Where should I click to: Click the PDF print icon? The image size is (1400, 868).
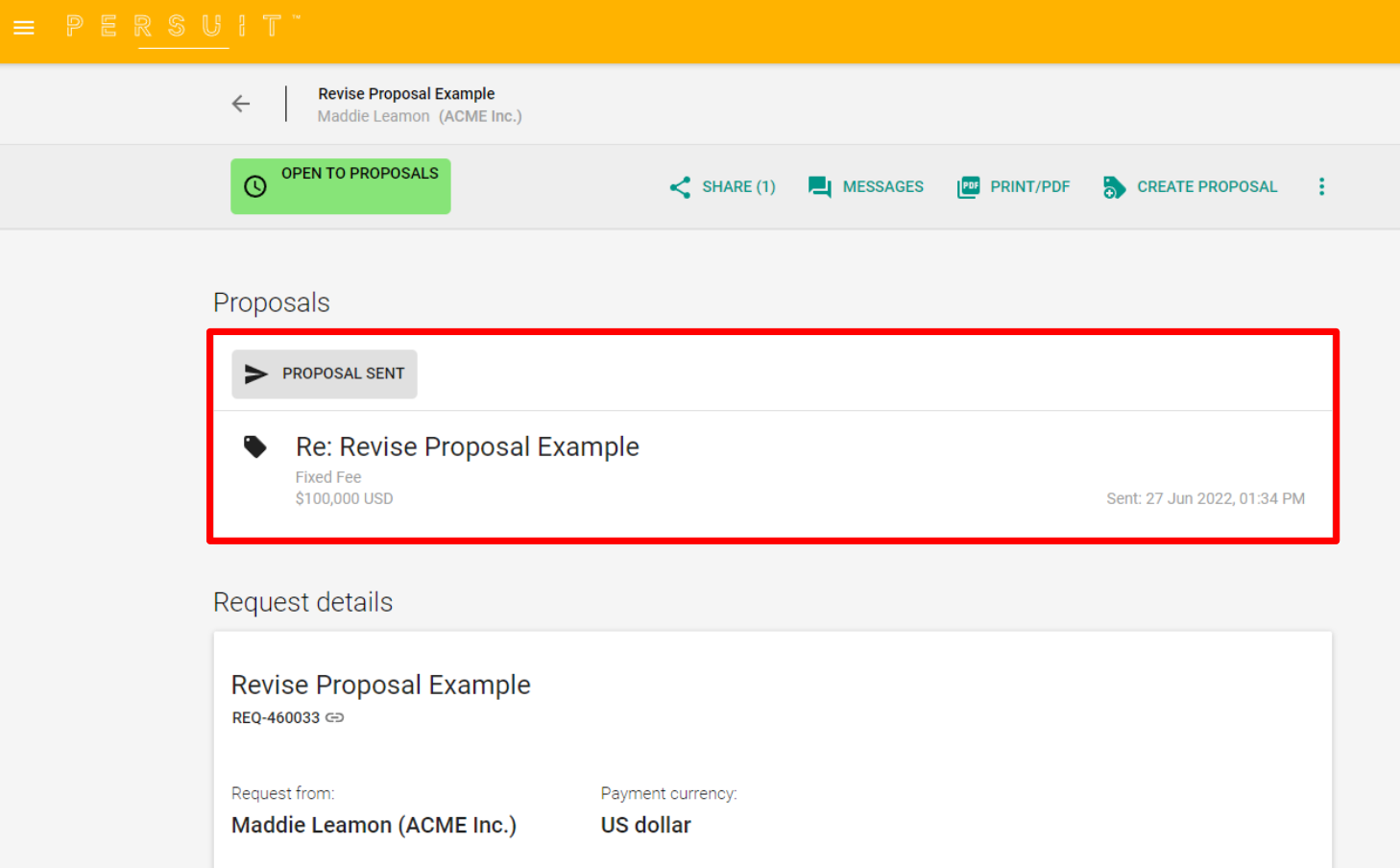(968, 187)
